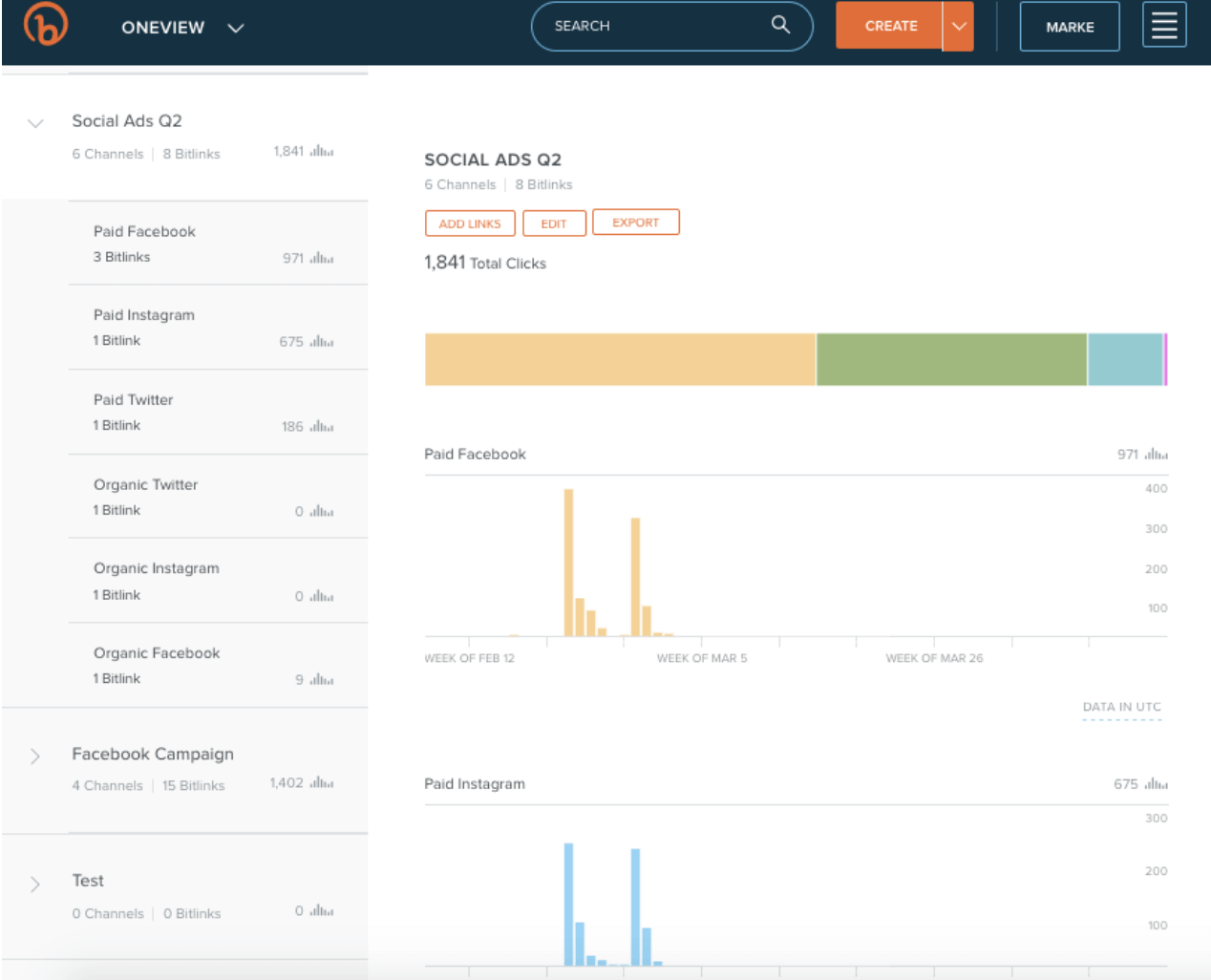Viewport: 1211px width, 980px height.
Task: Click the search magnifying glass icon
Action: 780,26
